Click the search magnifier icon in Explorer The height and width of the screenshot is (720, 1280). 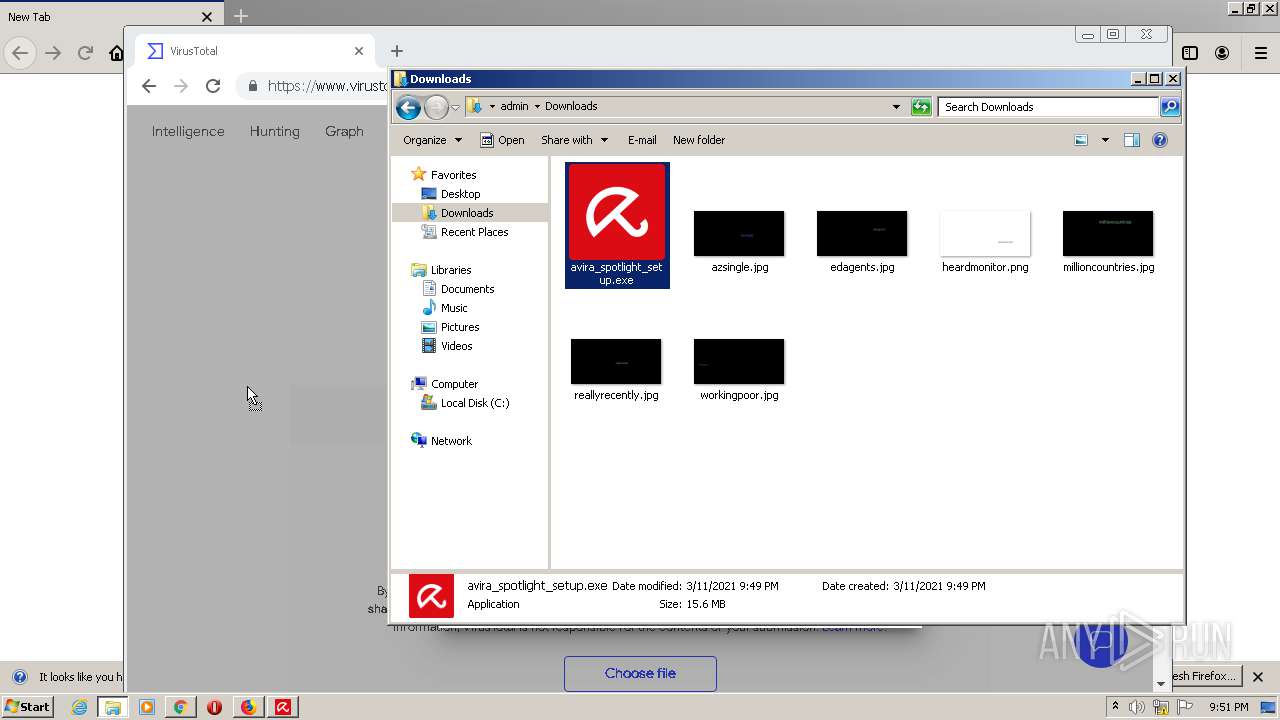tap(1169, 107)
